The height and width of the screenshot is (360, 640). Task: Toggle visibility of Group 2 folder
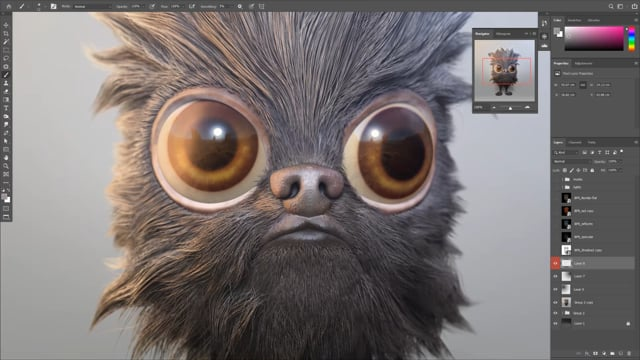click(556, 313)
